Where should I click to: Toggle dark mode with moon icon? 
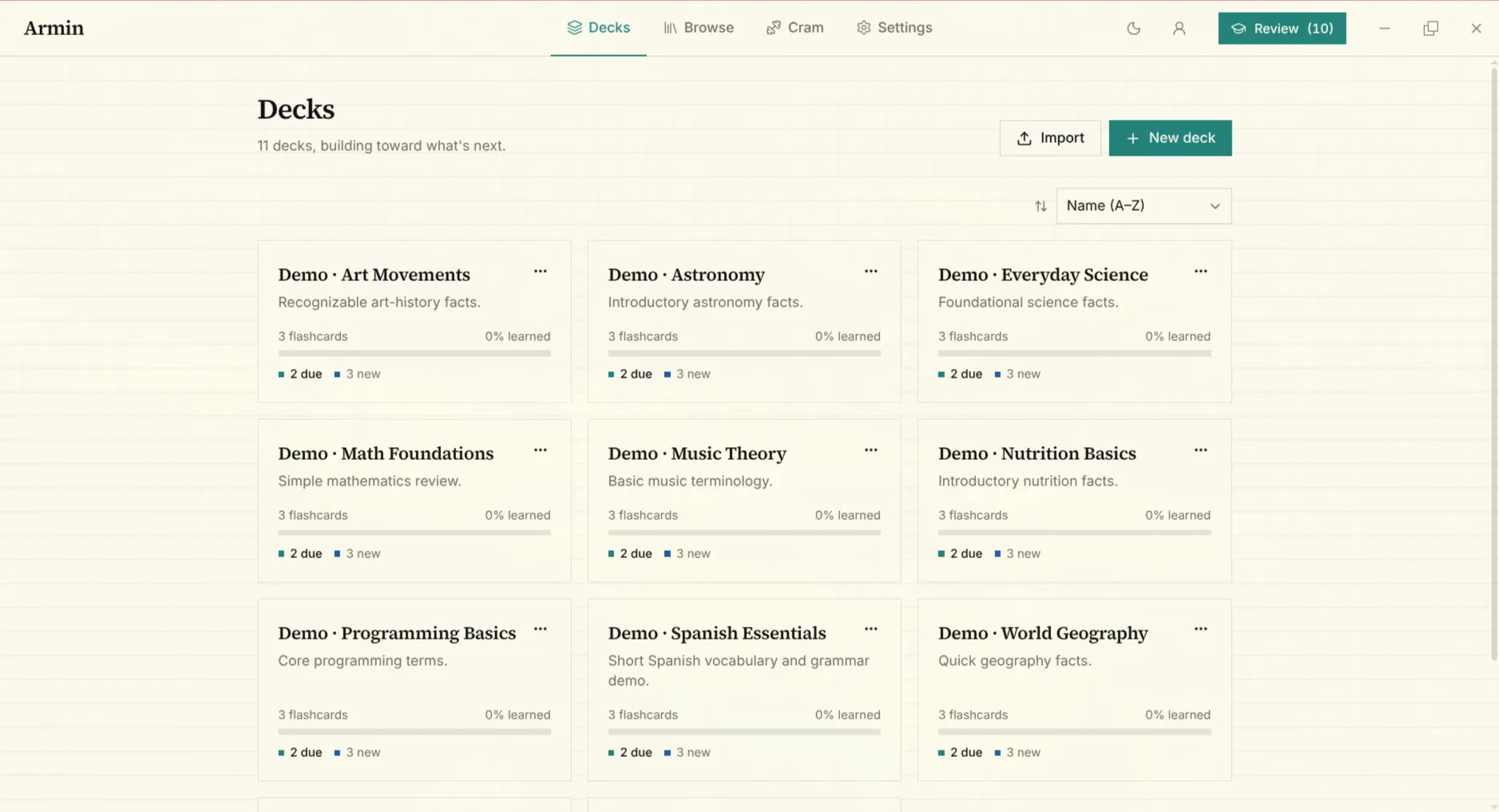pos(1133,28)
